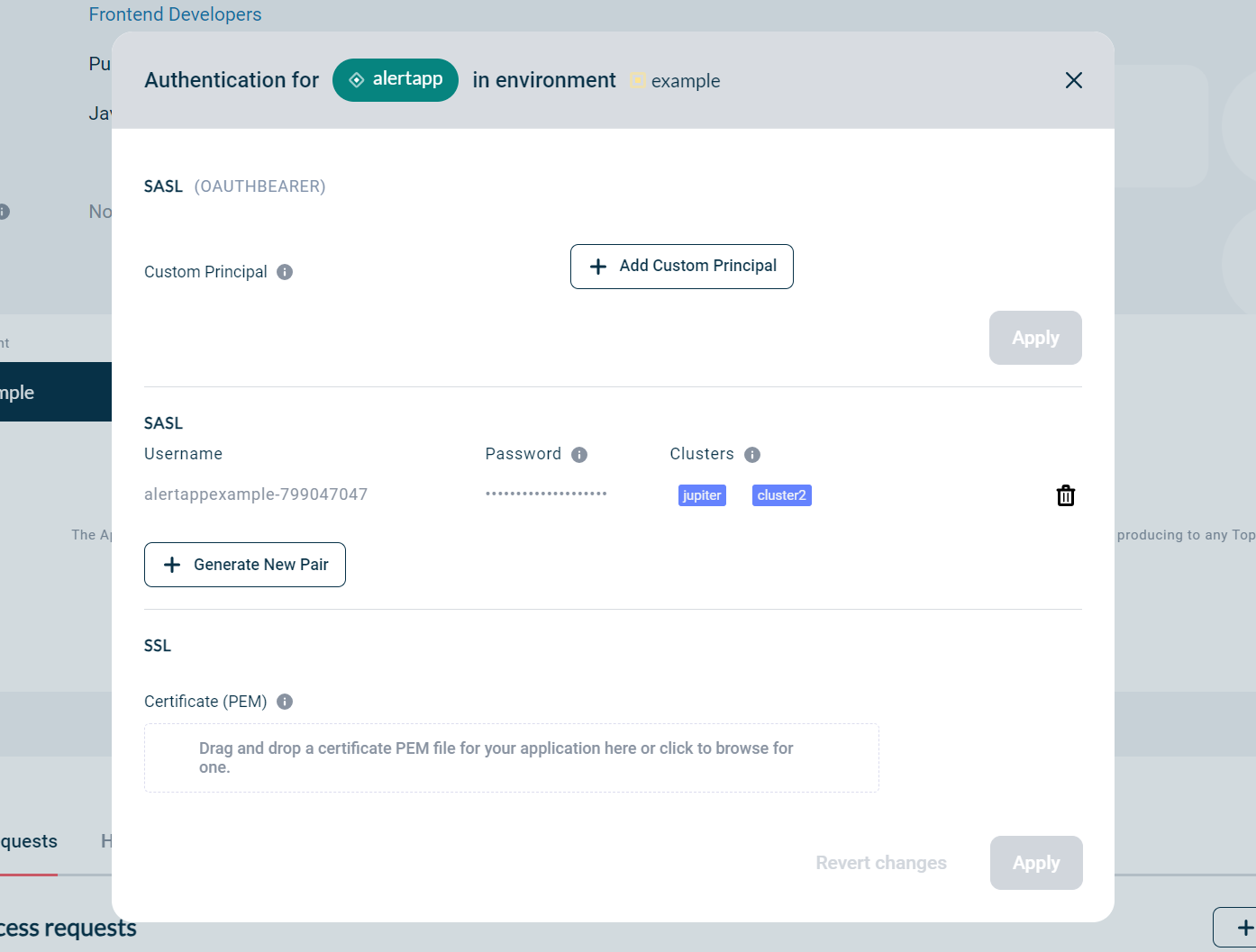Open the Clusters info tooltip
1256x952 pixels.
pyautogui.click(x=752, y=454)
